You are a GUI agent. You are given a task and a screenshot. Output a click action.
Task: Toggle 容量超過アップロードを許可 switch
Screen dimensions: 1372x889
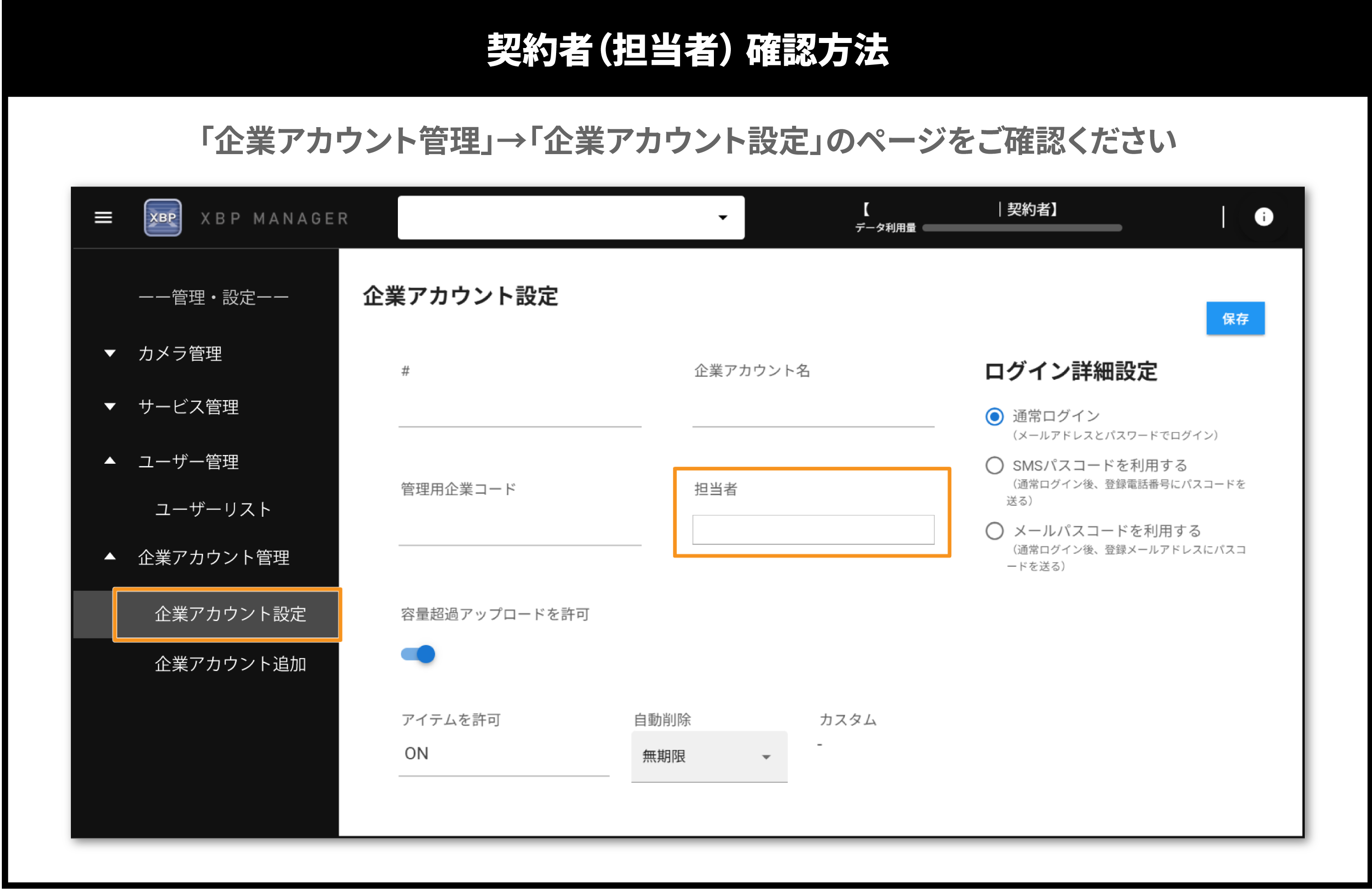(418, 654)
